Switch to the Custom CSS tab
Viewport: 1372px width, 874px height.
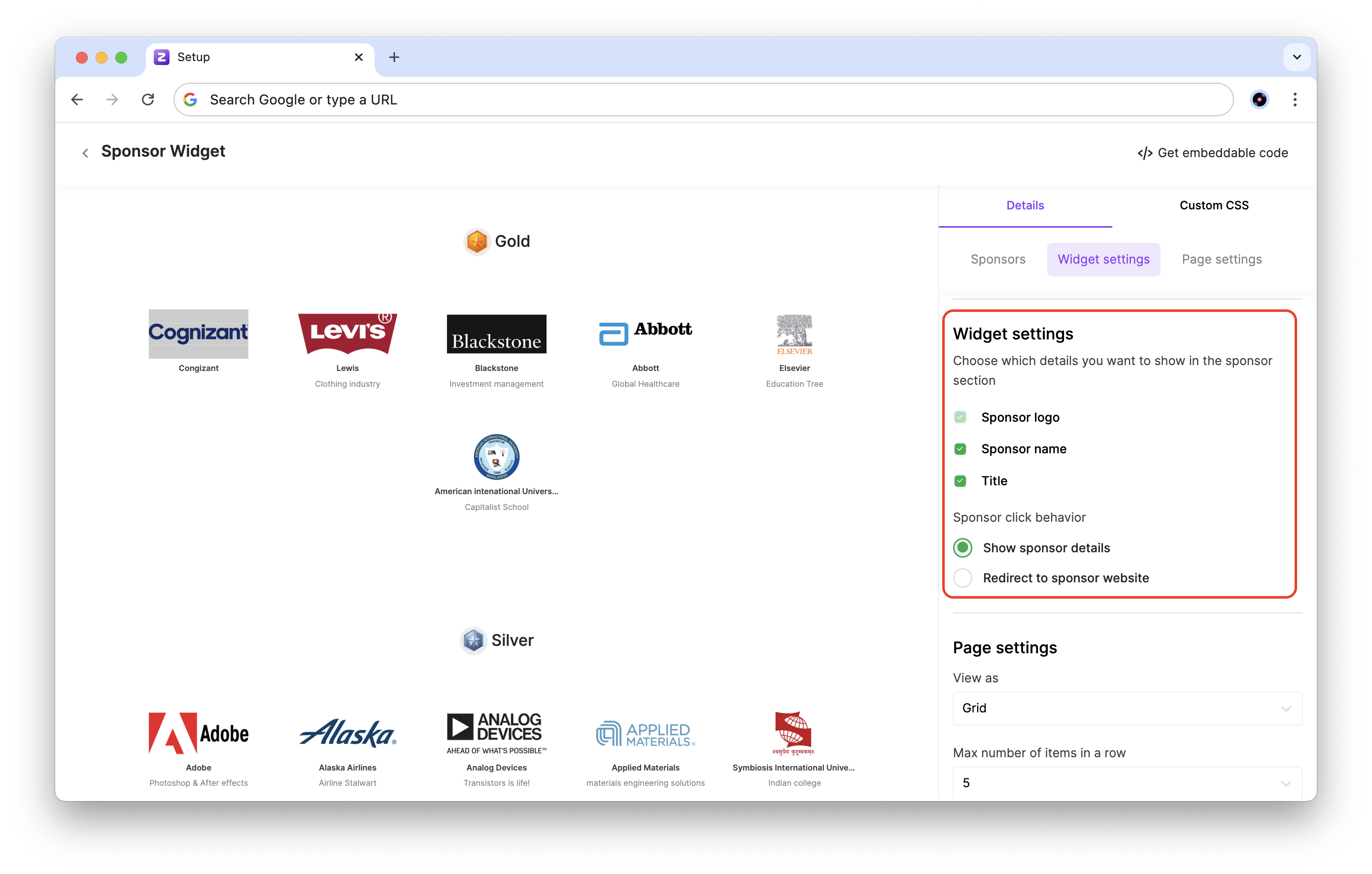(1214, 205)
